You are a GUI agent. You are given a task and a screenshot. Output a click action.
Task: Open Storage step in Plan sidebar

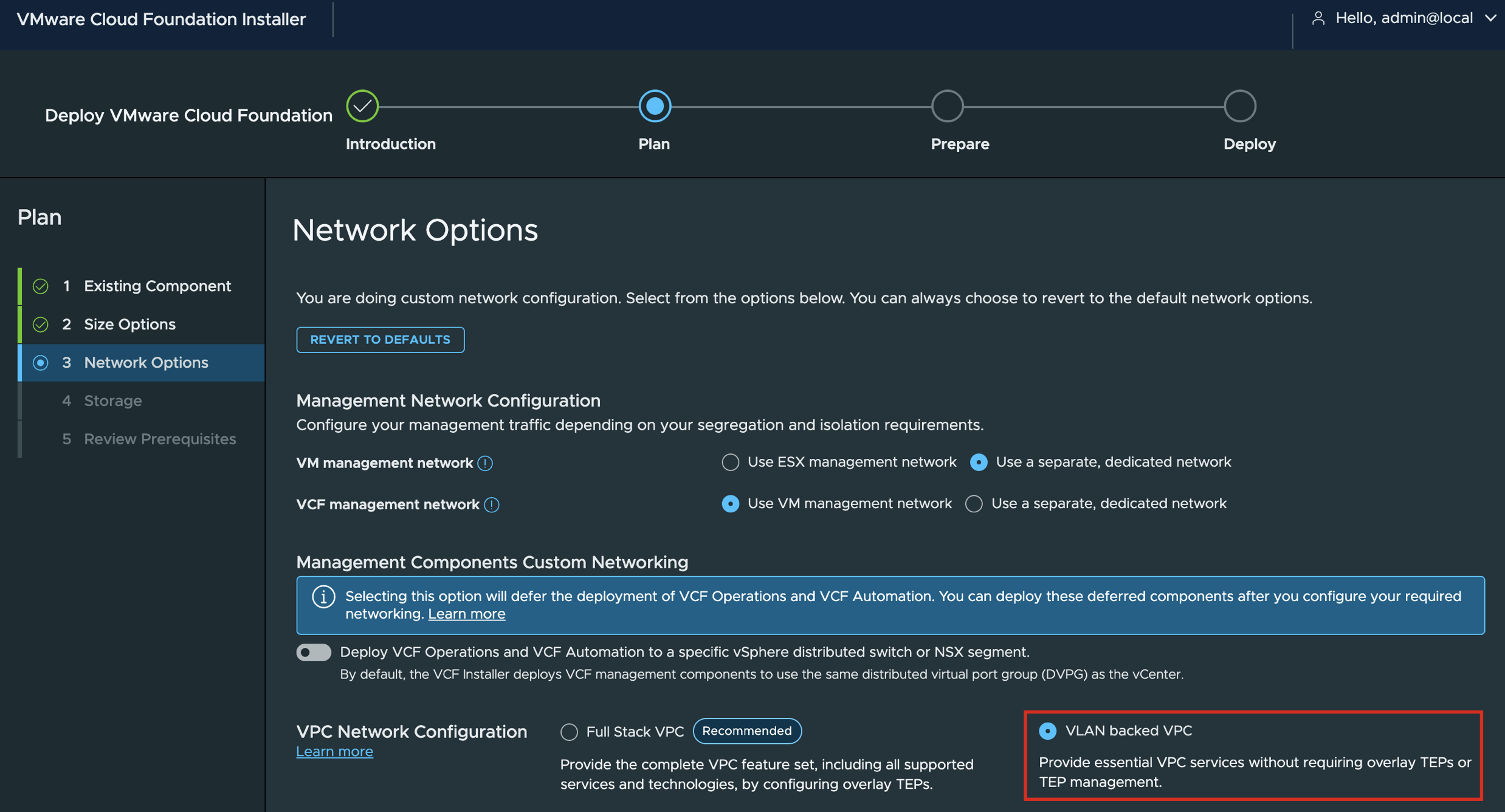[141, 401]
